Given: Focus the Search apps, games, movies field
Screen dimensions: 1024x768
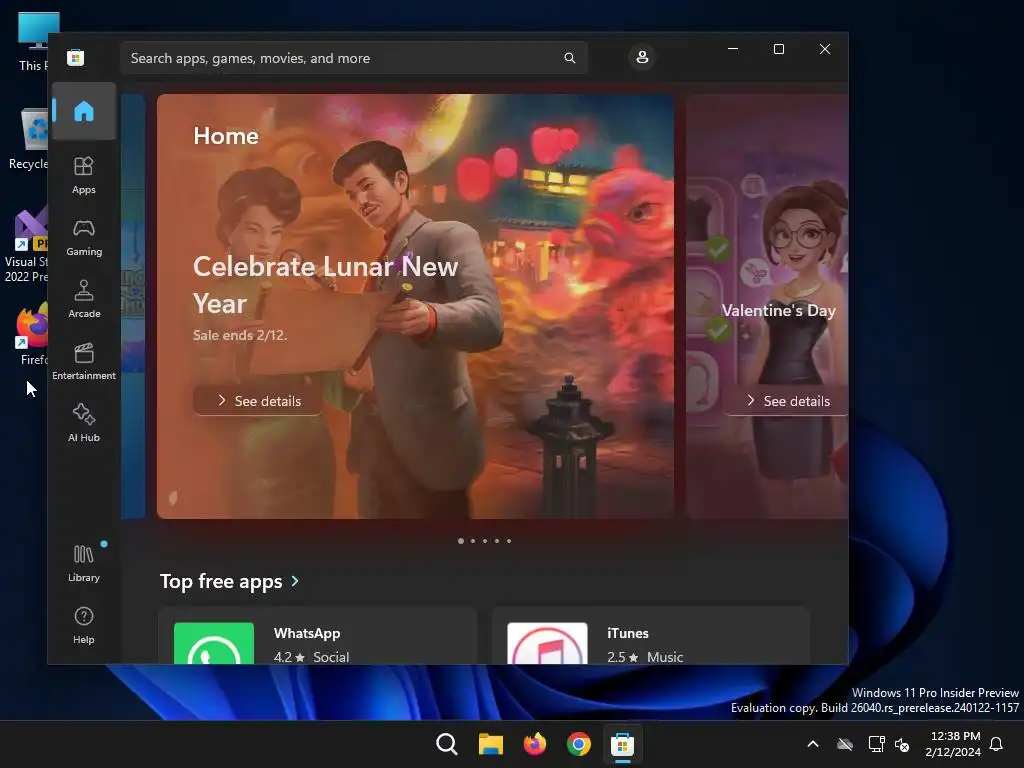Looking at the screenshot, I should 354,58.
